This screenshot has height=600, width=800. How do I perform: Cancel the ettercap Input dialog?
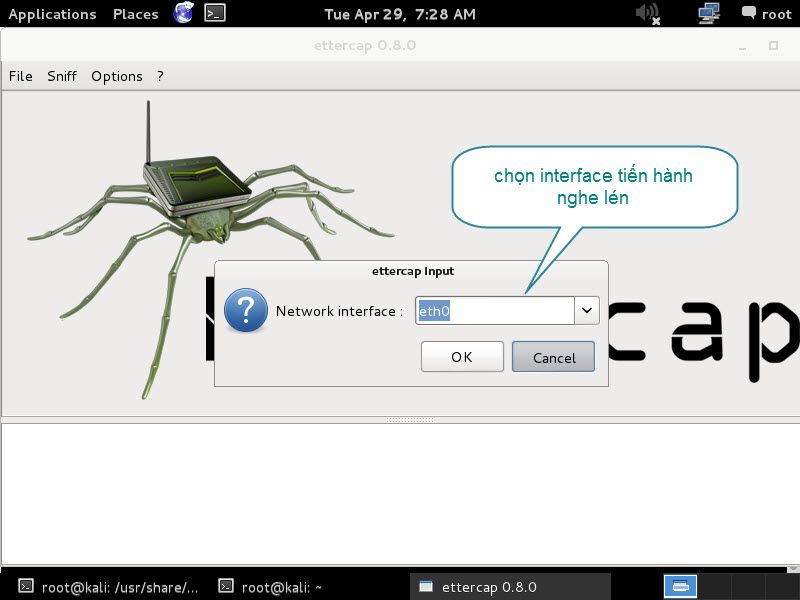coord(554,357)
